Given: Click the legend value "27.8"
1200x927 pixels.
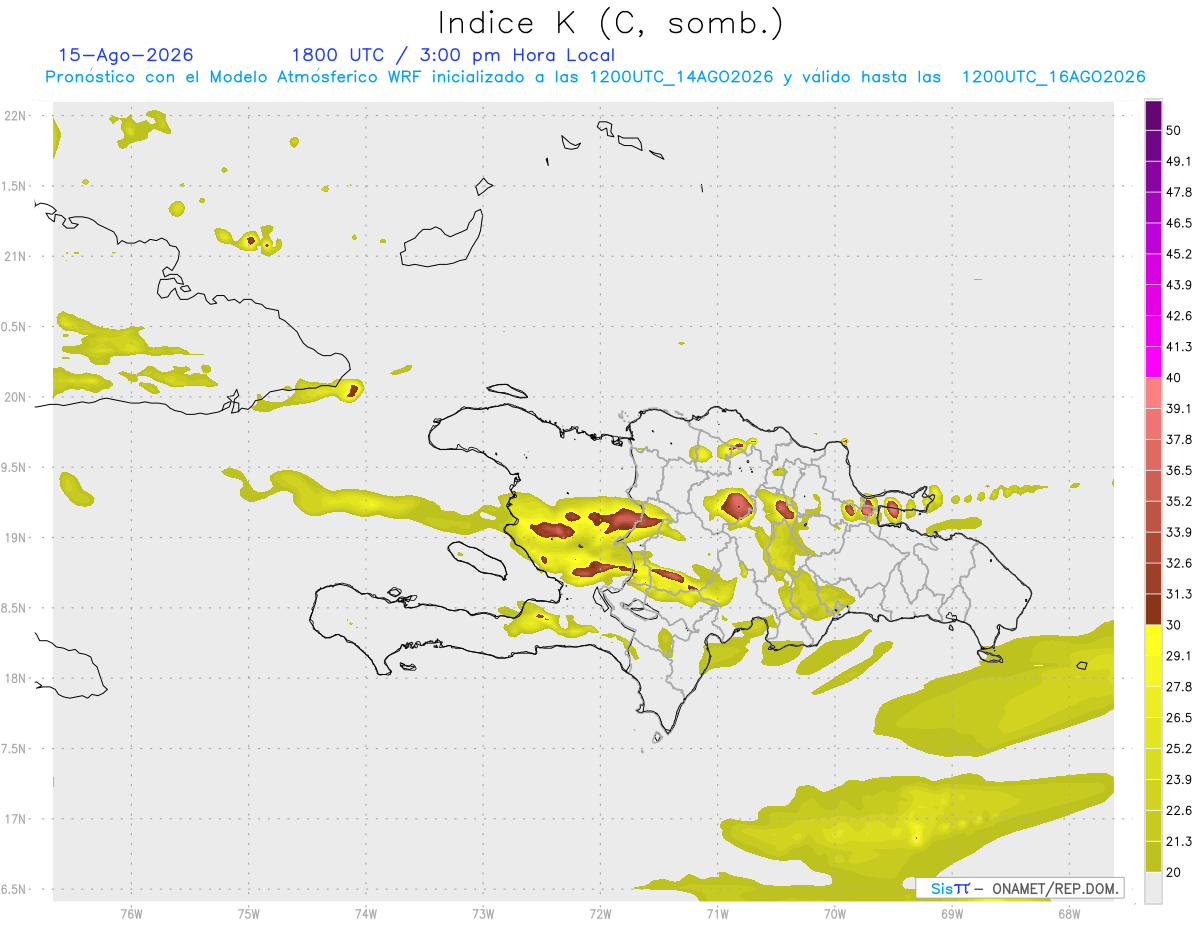Looking at the screenshot, I should point(1179,687).
